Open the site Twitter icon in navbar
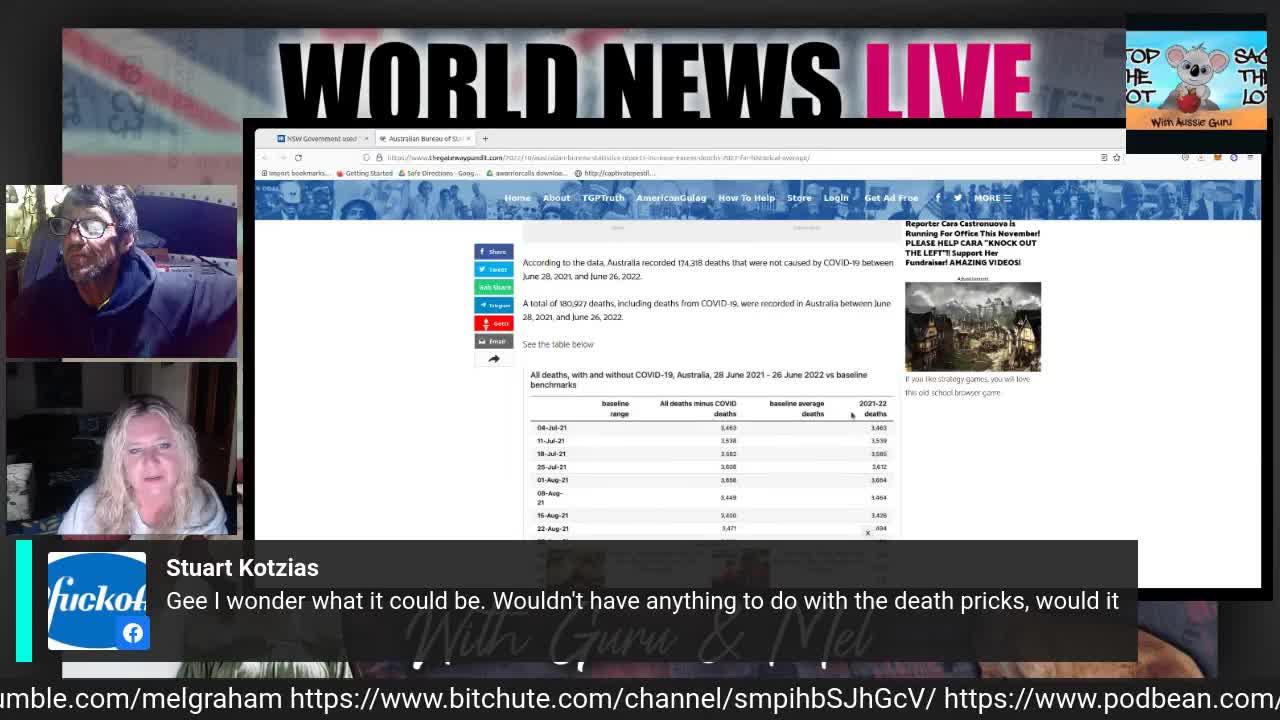The image size is (1280, 720). (957, 198)
